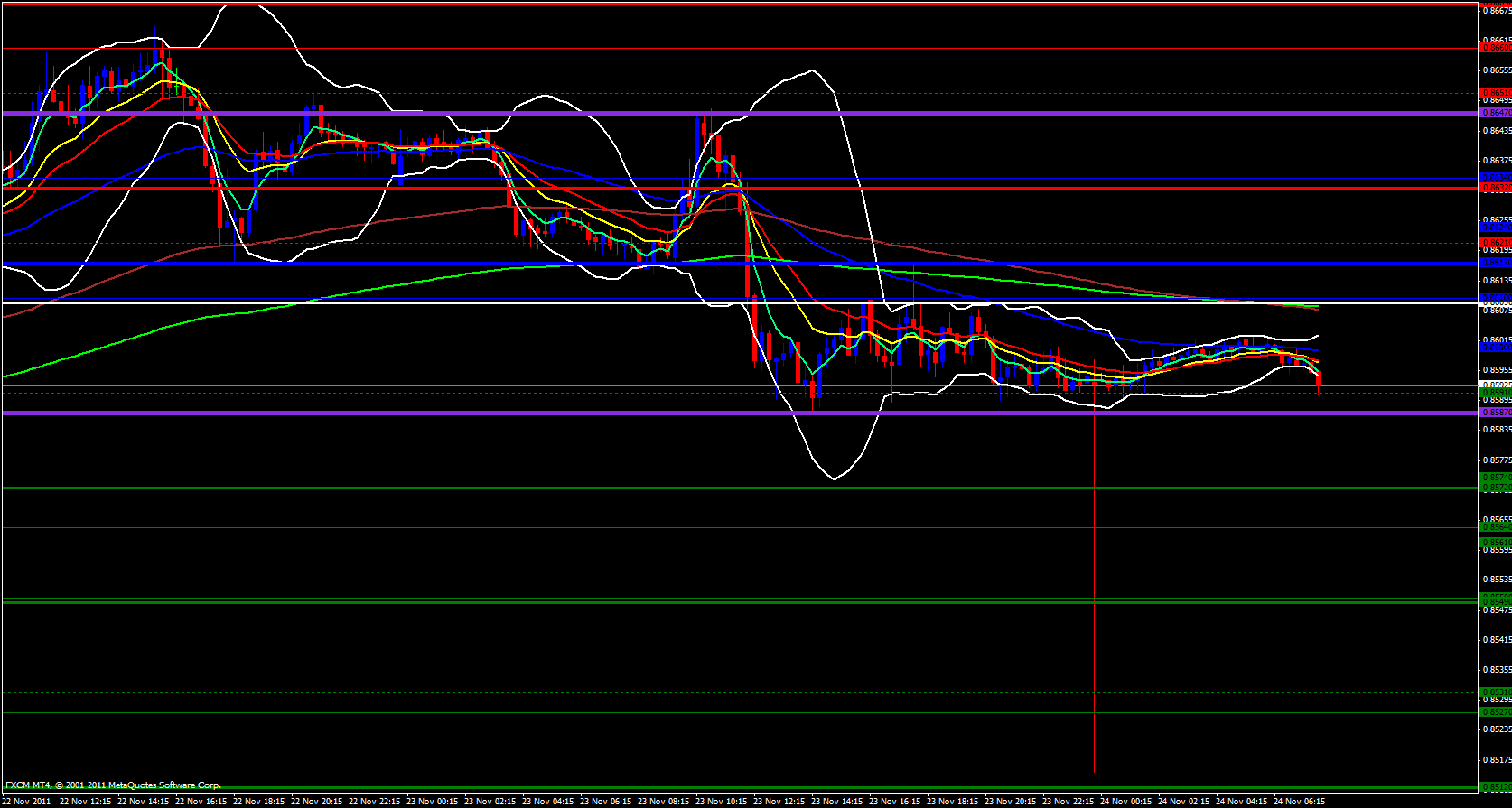Select the 24 Nov 06:15 time label
Image resolution: width=1512 pixels, height=808 pixels.
click(1299, 801)
